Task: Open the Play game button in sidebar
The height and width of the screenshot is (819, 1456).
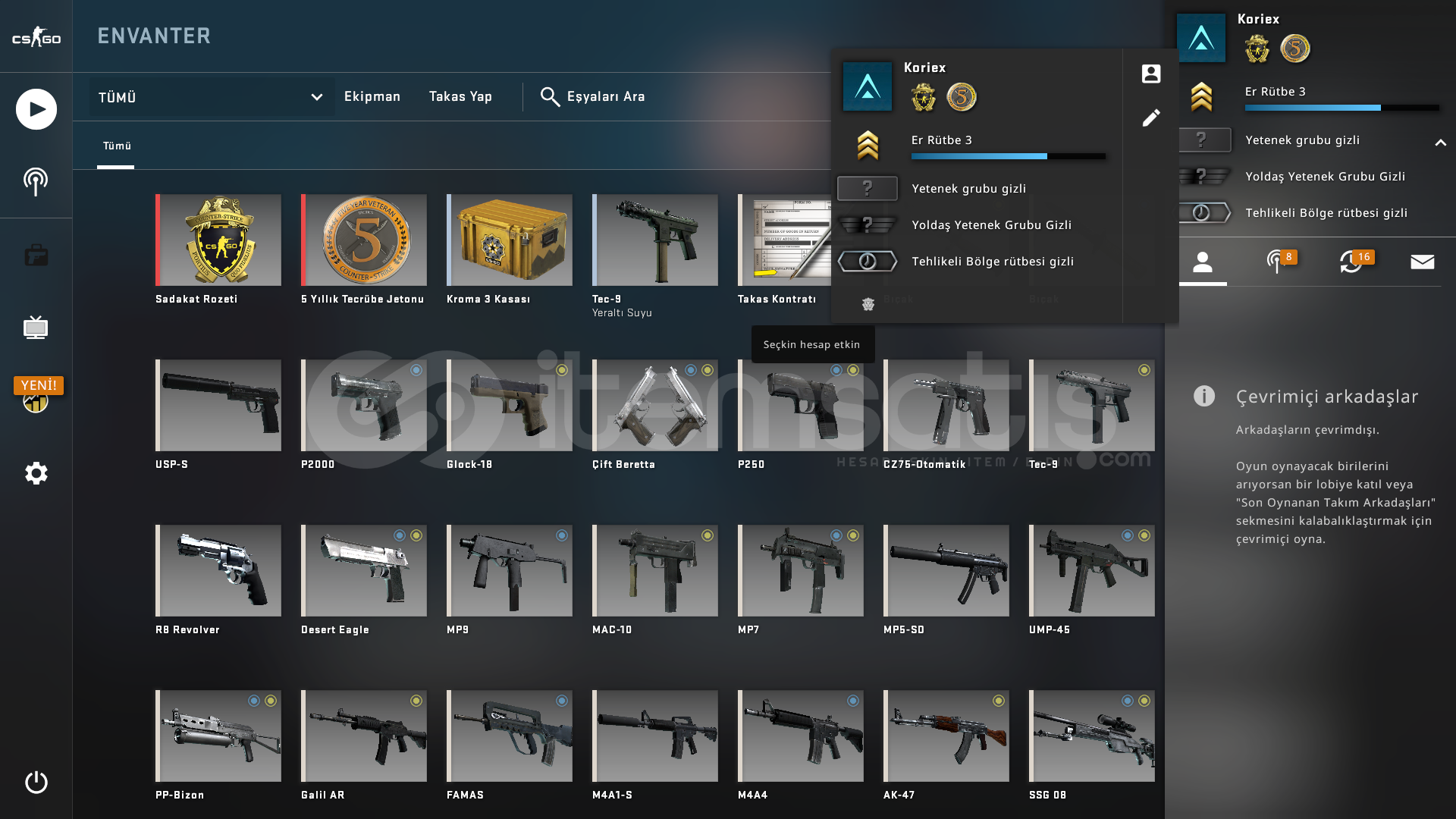Action: (x=36, y=109)
